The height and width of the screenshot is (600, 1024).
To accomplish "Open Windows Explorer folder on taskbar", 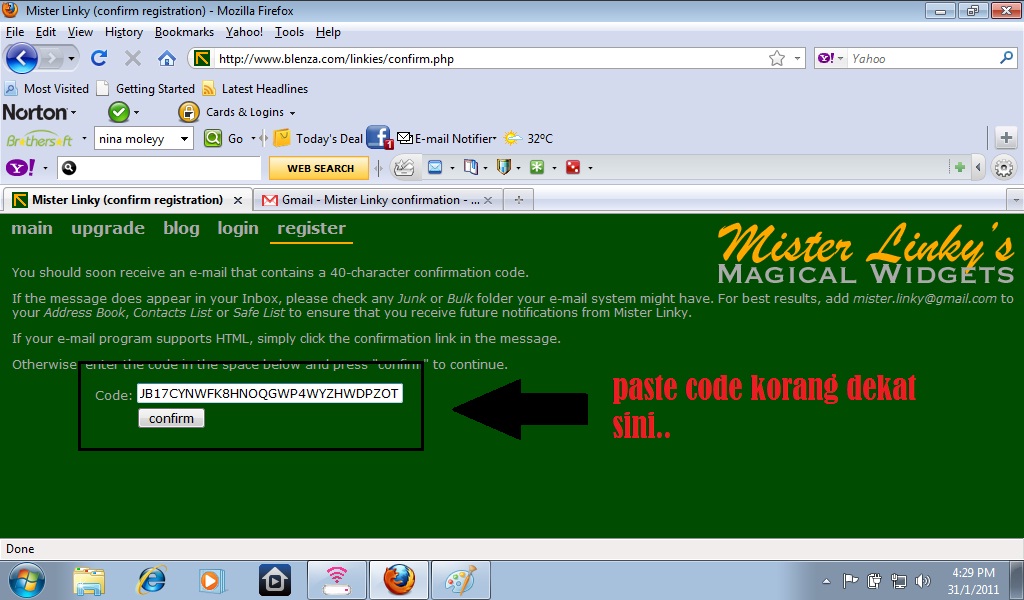I will [x=89, y=580].
